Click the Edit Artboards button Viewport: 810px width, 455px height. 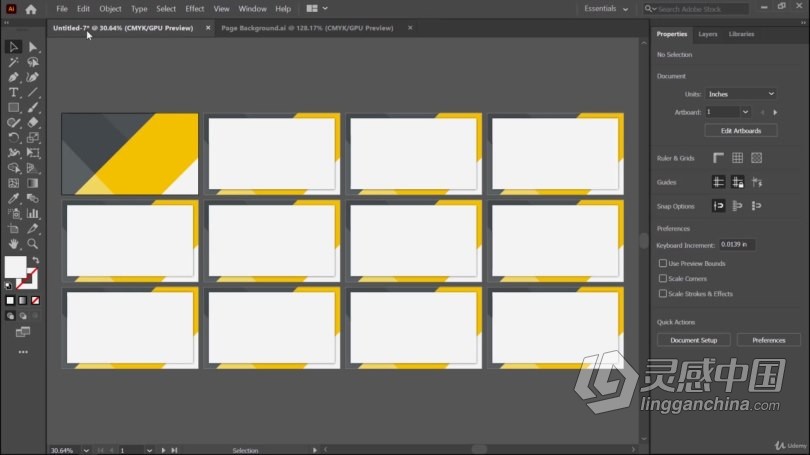[x=741, y=131]
